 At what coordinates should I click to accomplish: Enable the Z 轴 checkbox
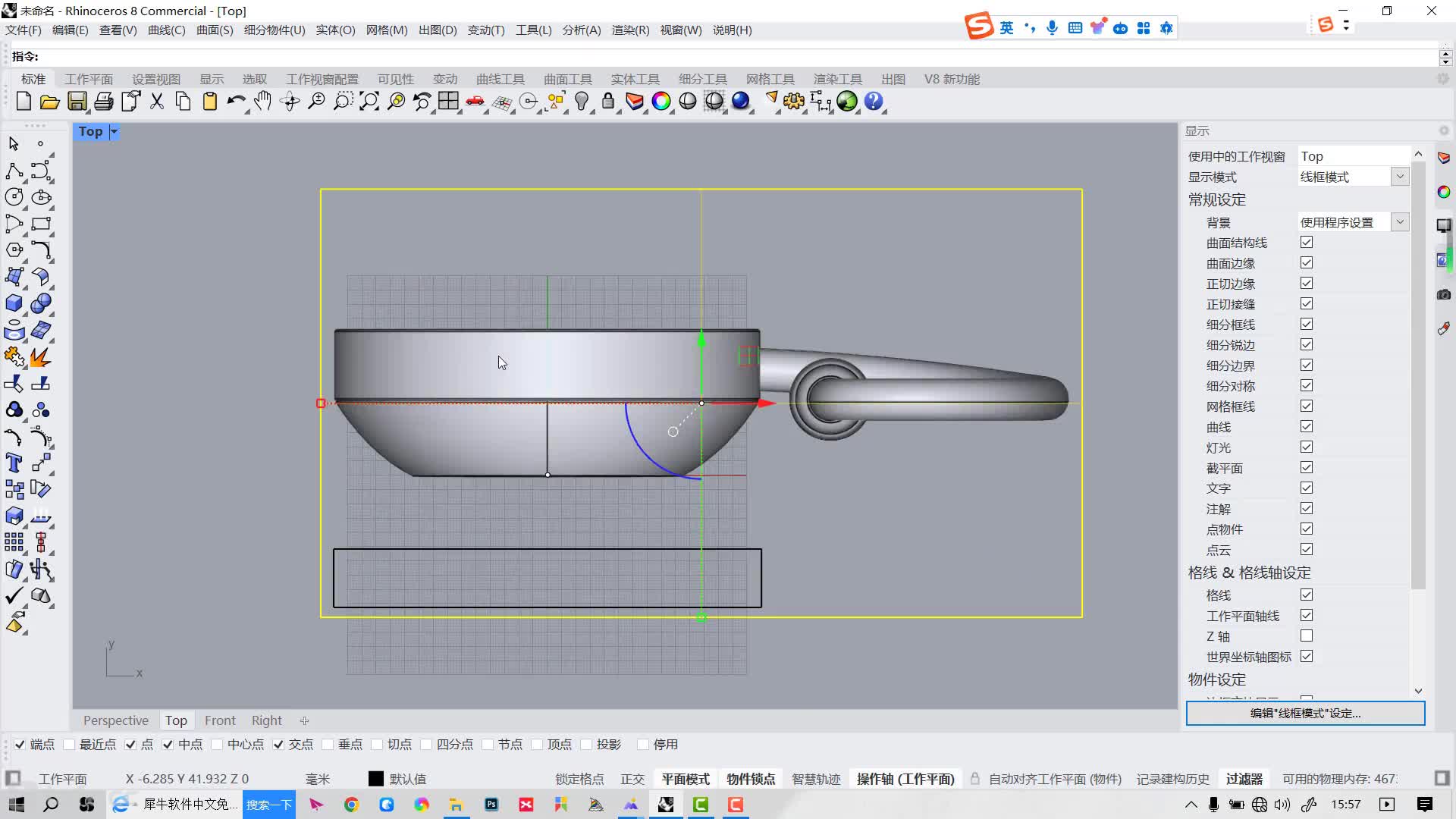pyautogui.click(x=1307, y=636)
